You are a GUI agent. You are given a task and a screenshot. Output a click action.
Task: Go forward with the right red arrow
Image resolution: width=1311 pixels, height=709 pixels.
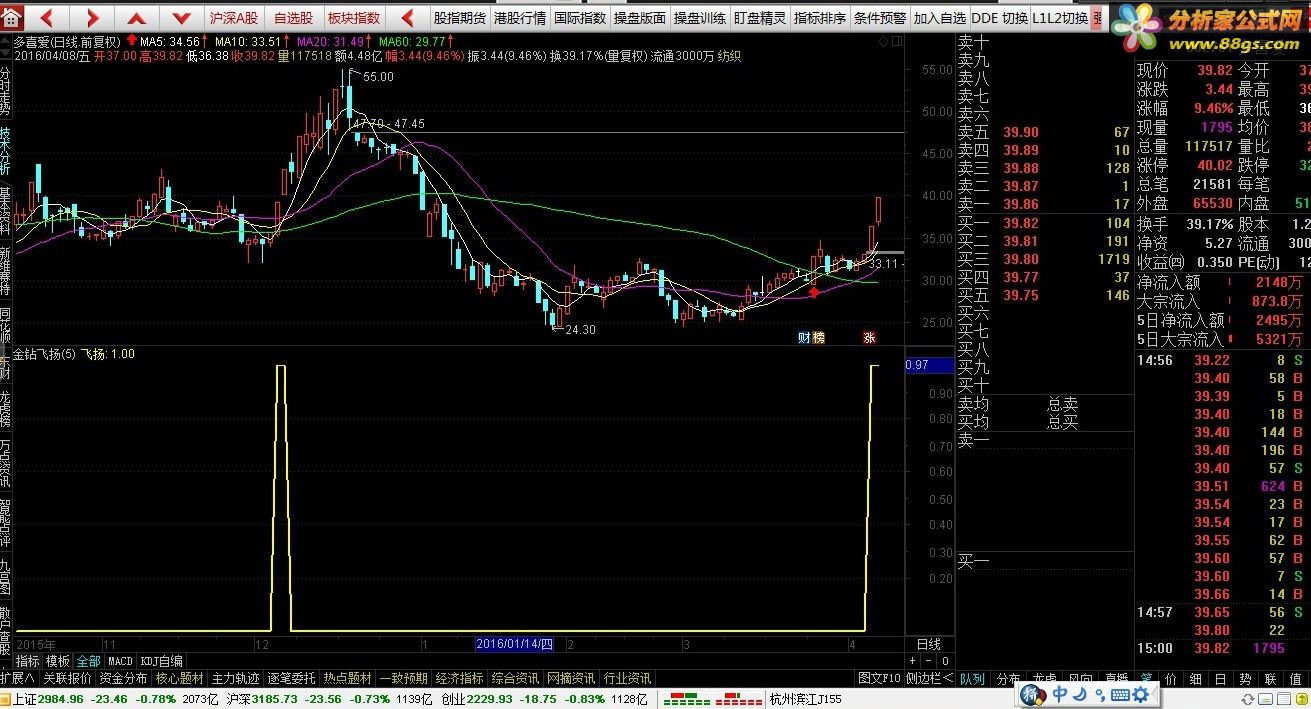coord(93,18)
